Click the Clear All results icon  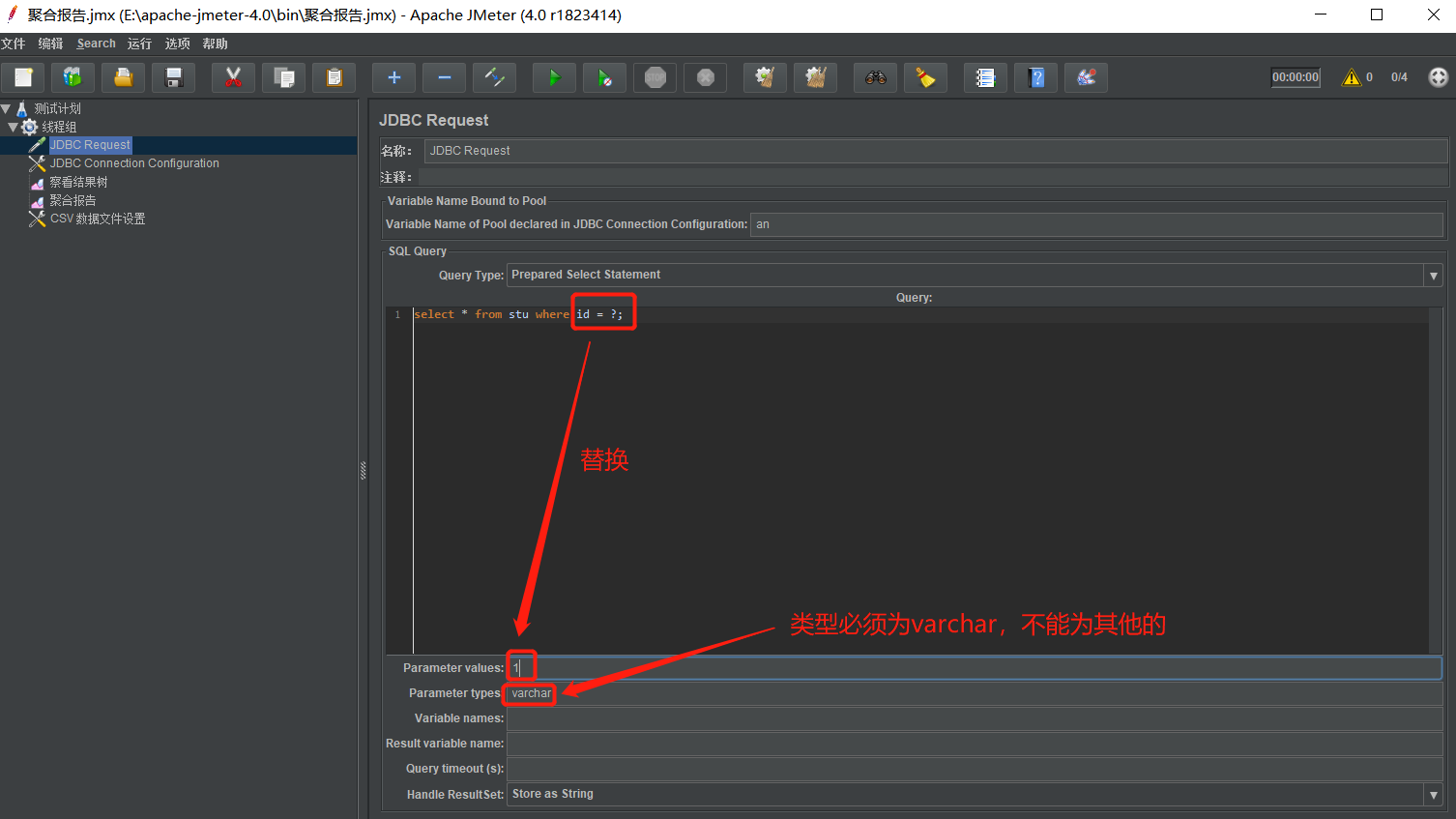pyautogui.click(x=815, y=77)
